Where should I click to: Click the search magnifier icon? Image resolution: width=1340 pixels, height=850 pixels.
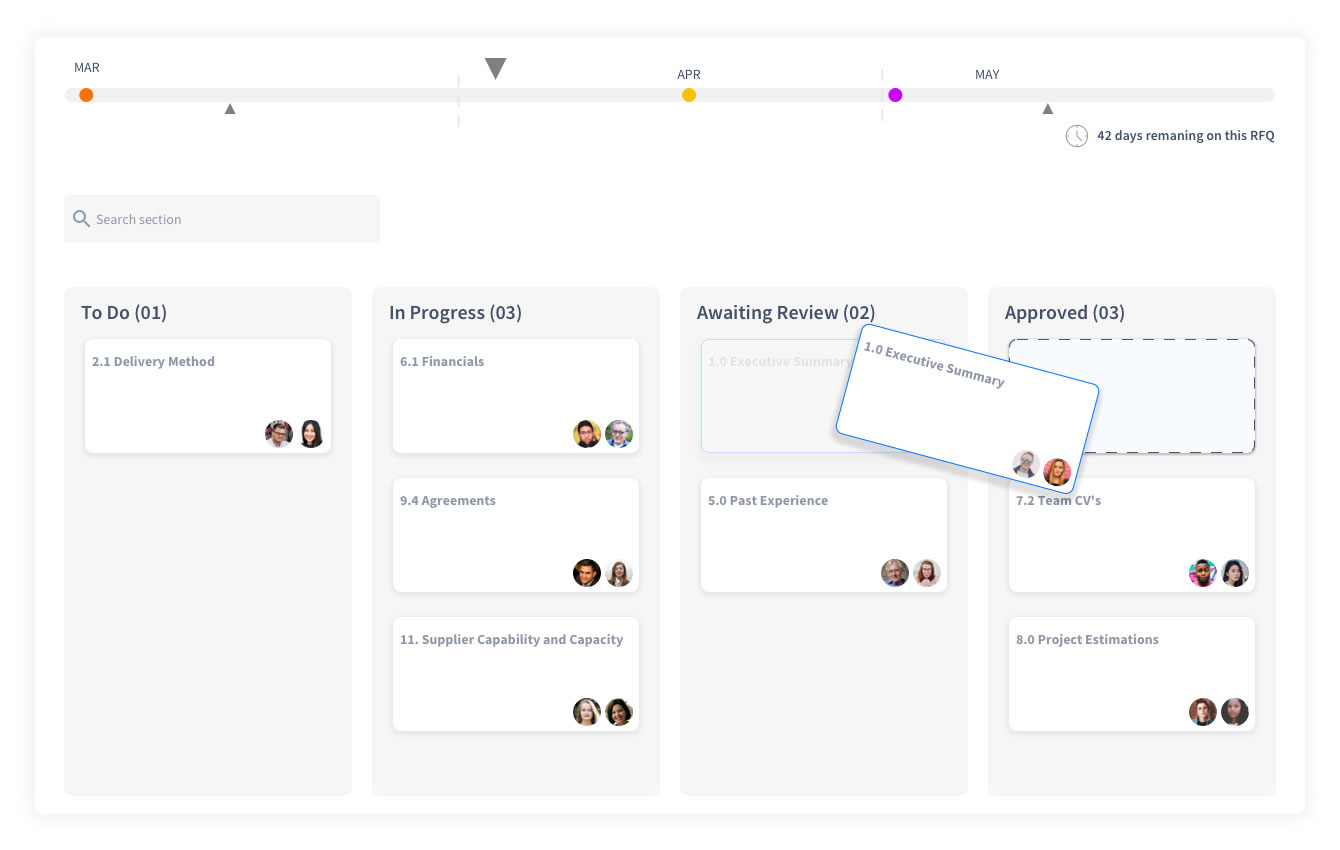tap(81, 219)
